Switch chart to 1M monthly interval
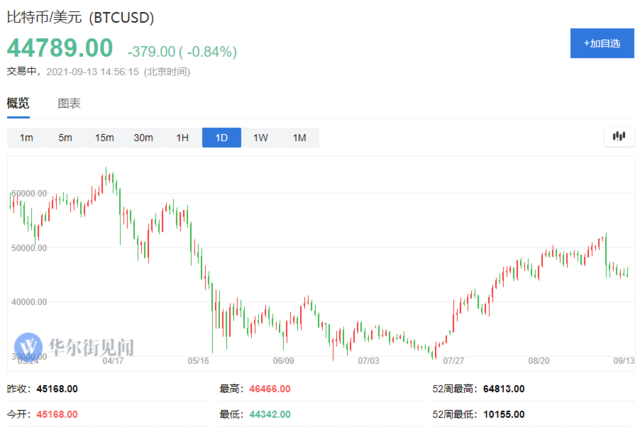Image resolution: width=640 pixels, height=427 pixels. click(299, 138)
